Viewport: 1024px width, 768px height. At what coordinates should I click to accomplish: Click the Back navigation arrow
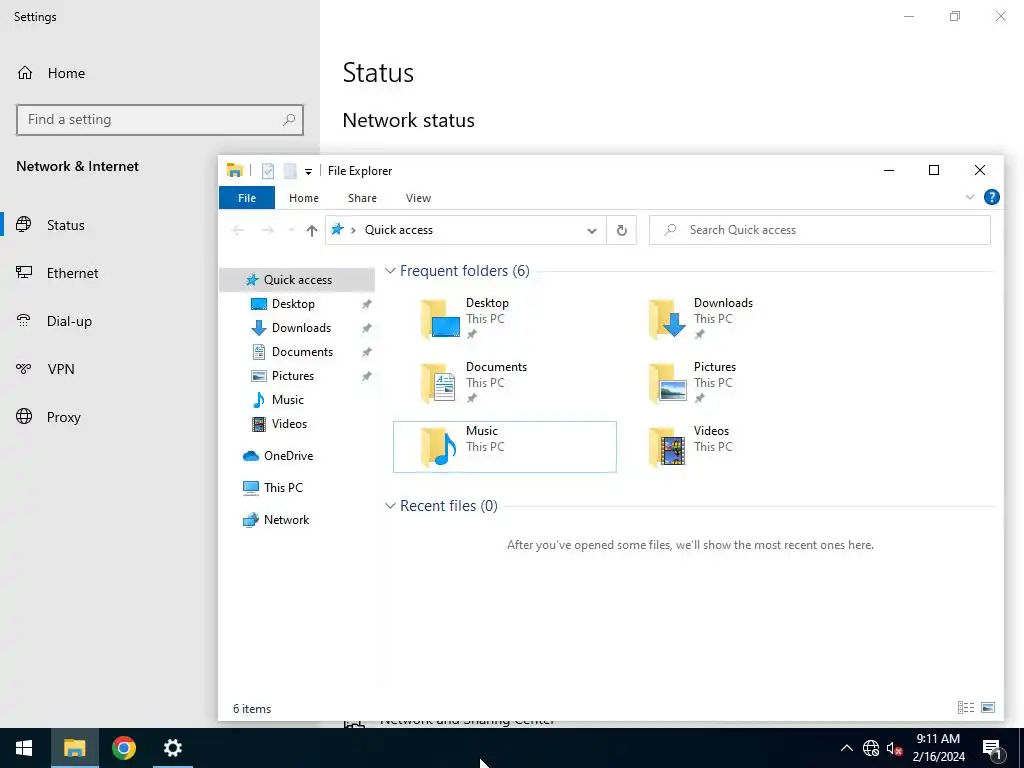click(238, 230)
